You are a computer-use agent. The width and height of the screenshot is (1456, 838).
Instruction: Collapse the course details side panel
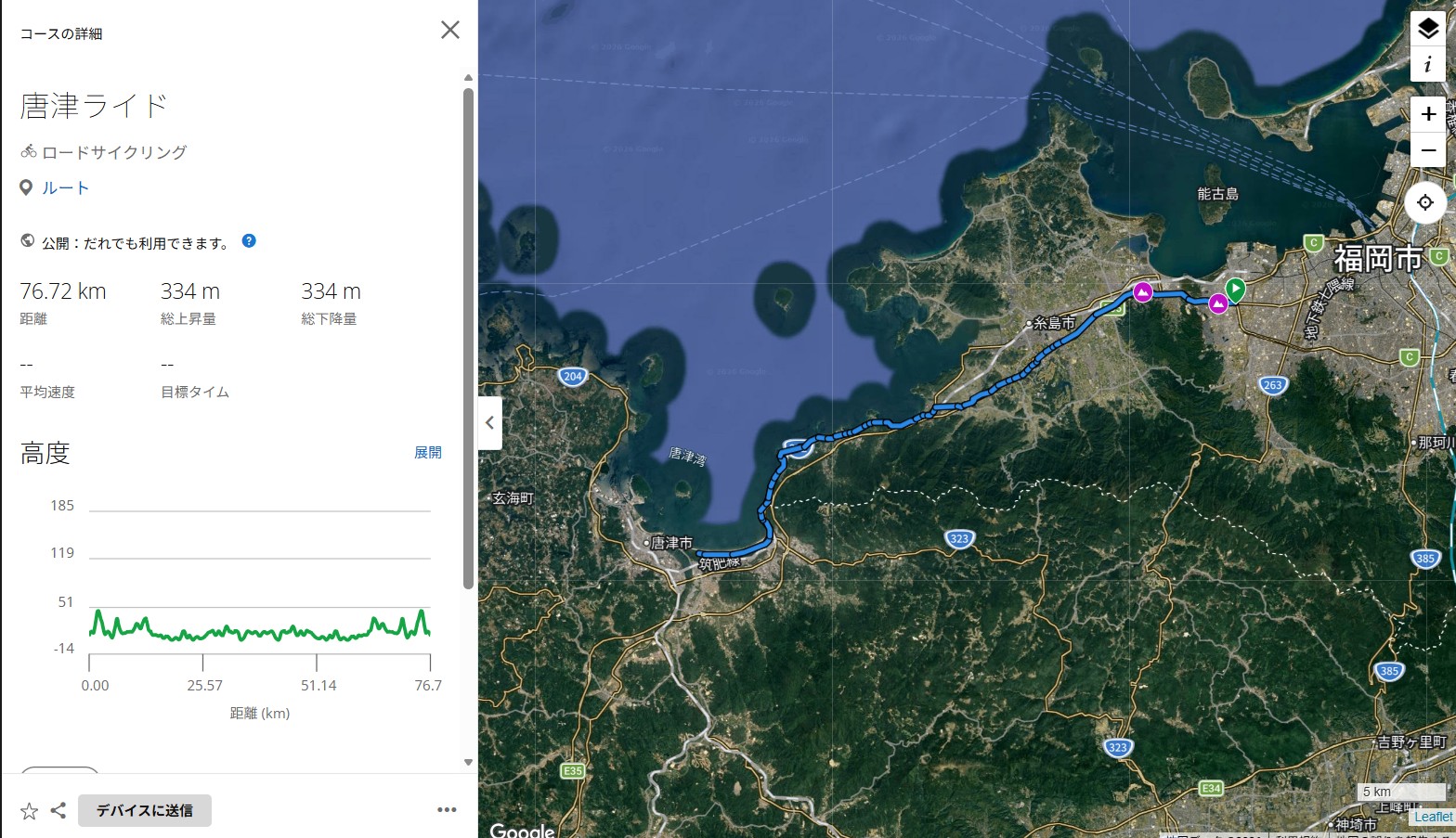490,423
